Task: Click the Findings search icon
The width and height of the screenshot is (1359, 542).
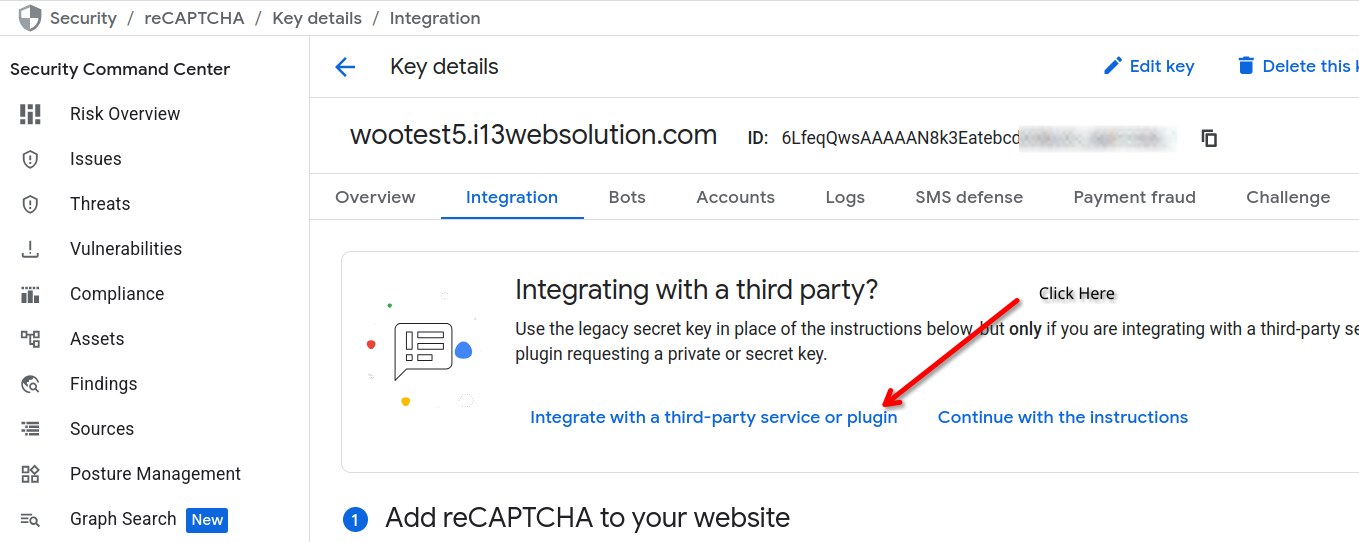Action: [x=30, y=384]
